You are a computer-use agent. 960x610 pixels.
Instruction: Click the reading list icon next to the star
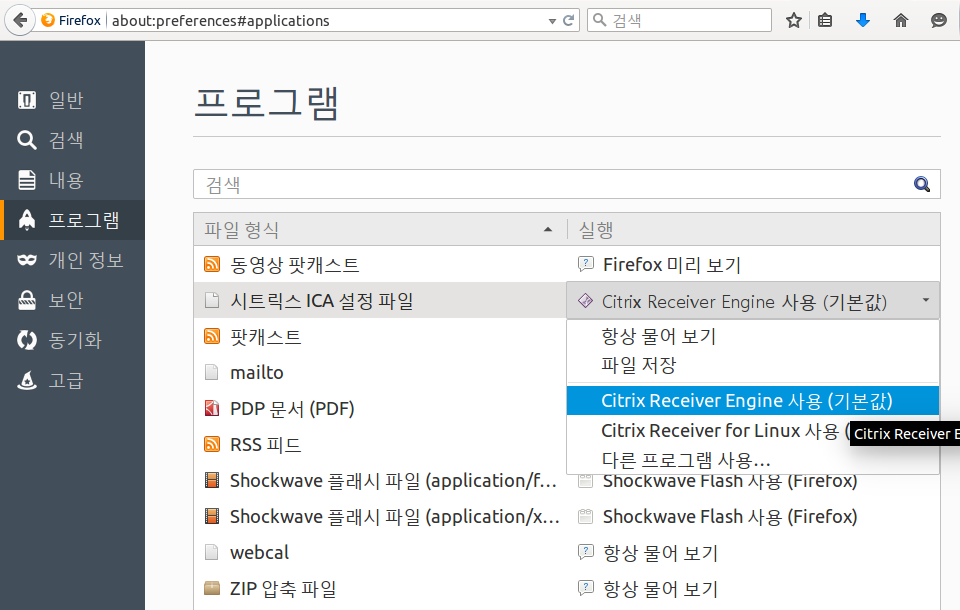[x=825, y=19]
